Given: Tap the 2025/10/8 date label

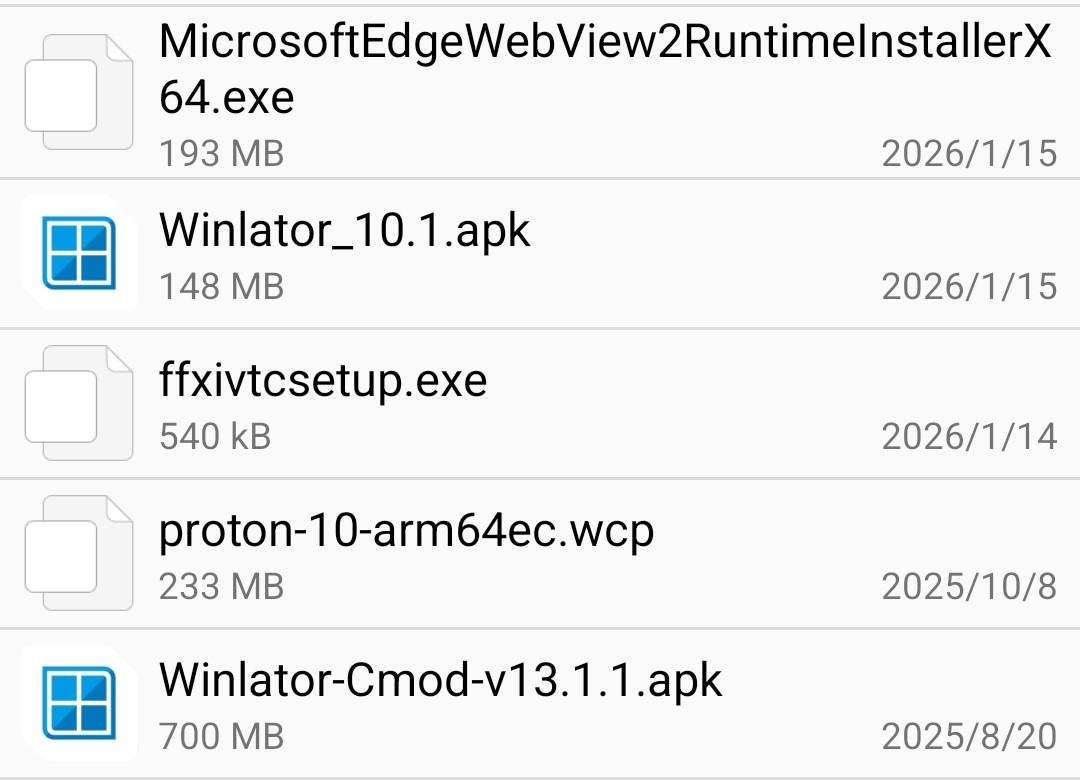Looking at the screenshot, I should pyautogui.click(x=968, y=587).
